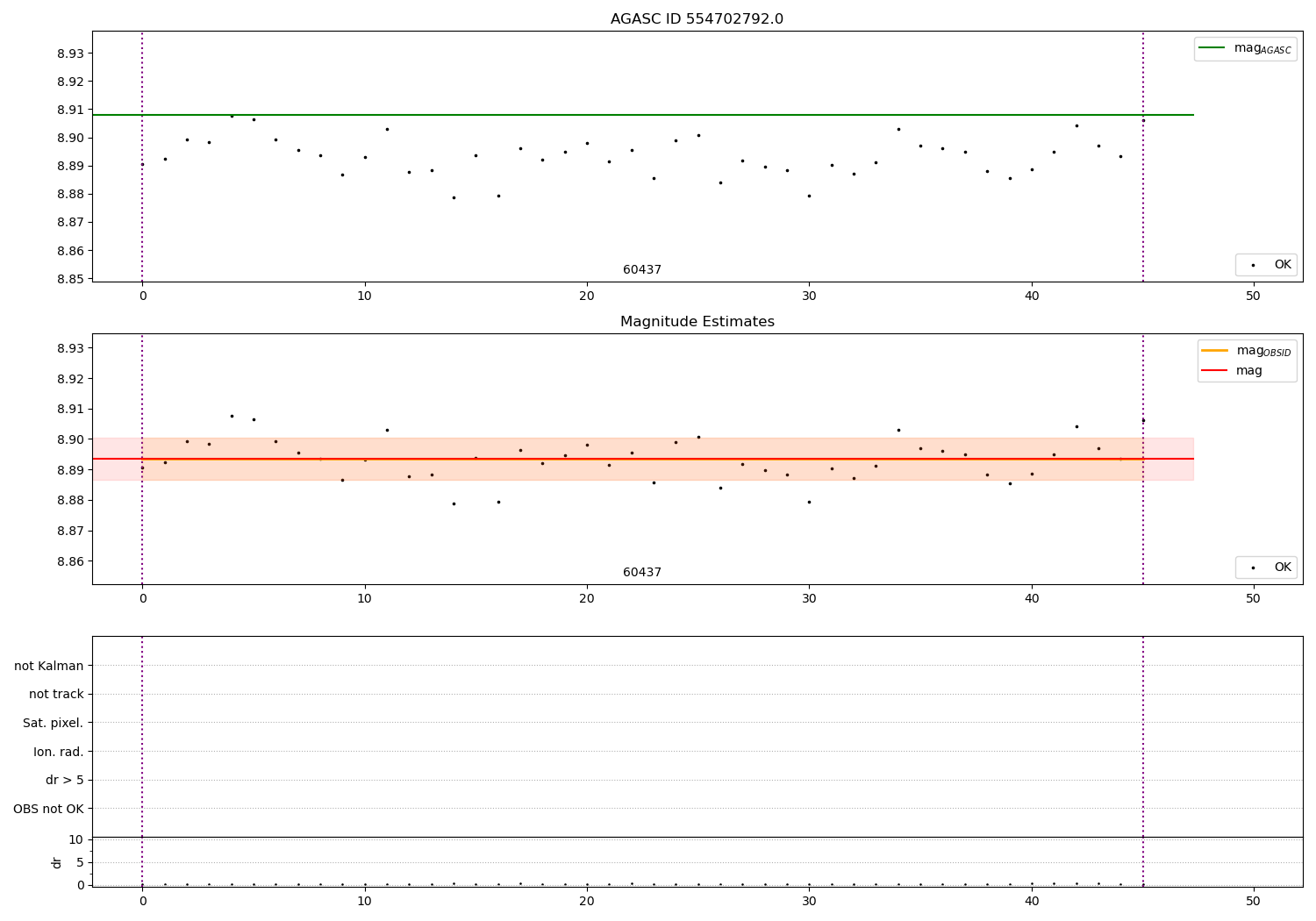Click the '60437' label in the top plot
The width and height of the screenshot is (1316, 921).
642,270
